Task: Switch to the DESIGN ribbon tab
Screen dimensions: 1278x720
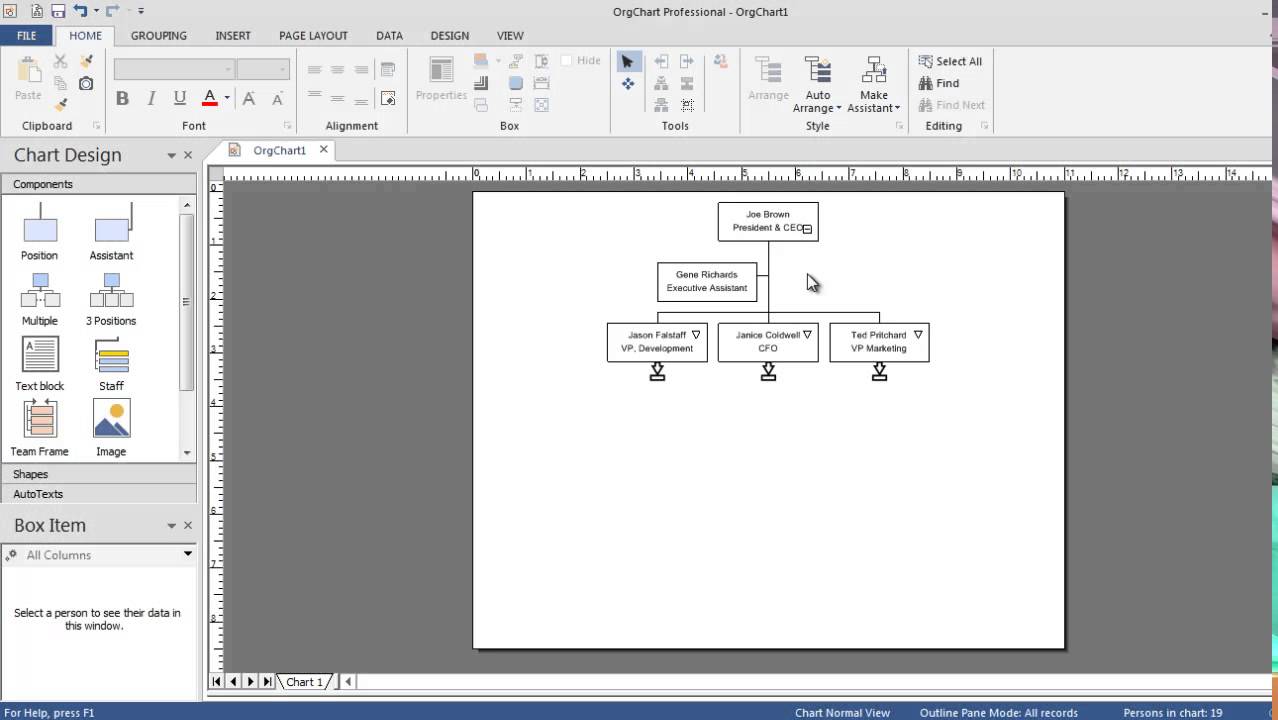Action: click(449, 35)
